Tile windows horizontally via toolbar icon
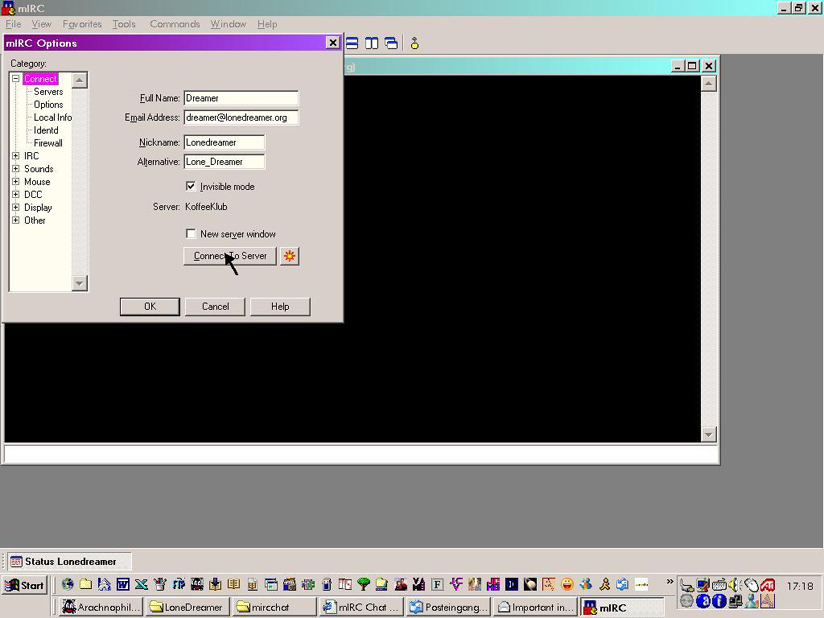The width and height of the screenshot is (824, 618). click(352, 44)
